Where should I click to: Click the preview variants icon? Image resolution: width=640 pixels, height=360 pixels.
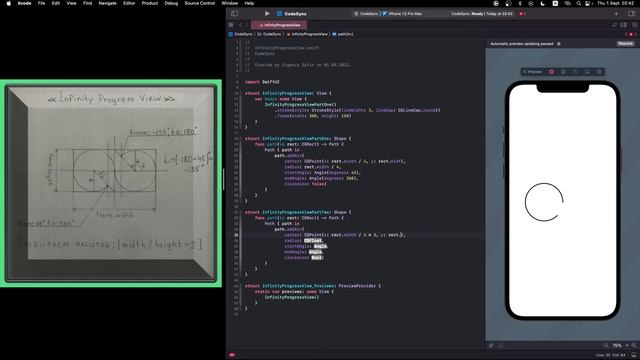[x=600, y=72]
